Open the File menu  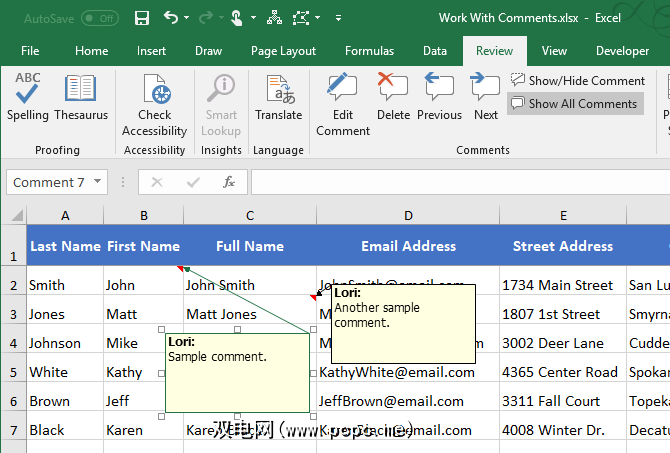pyautogui.click(x=30, y=51)
